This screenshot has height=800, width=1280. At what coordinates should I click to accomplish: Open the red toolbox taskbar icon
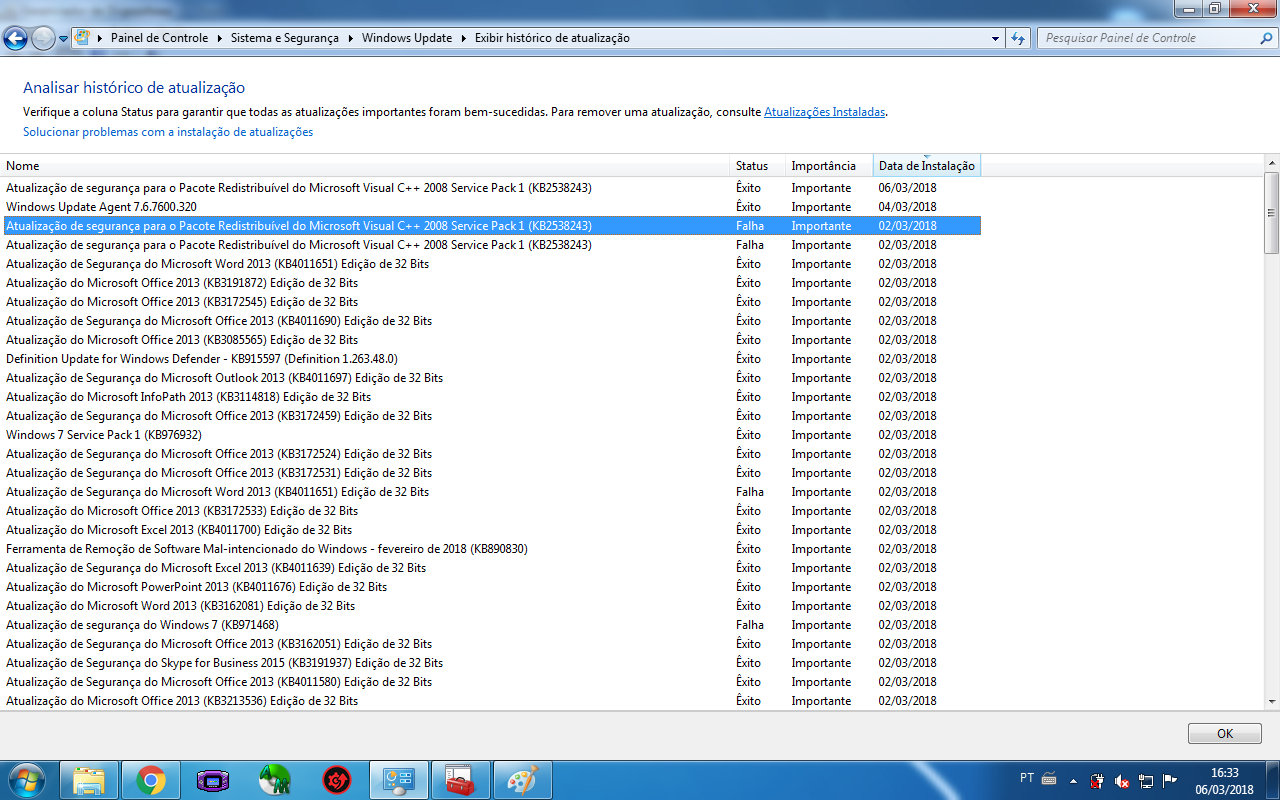[x=461, y=780]
